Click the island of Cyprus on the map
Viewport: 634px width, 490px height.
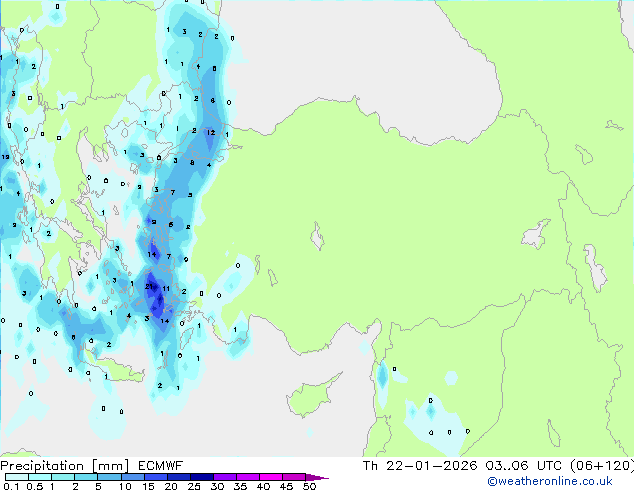click(x=312, y=396)
